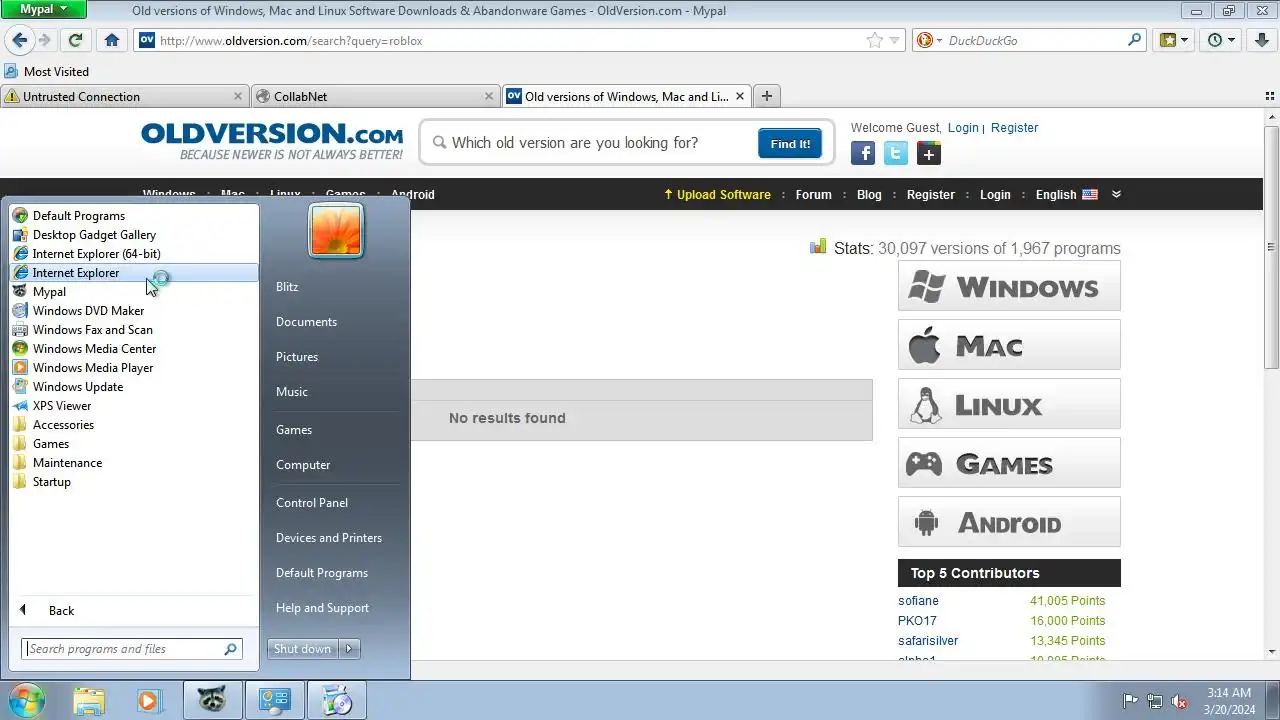The width and height of the screenshot is (1280, 720).
Task: Open Computer from Start menu
Action: pos(303,465)
